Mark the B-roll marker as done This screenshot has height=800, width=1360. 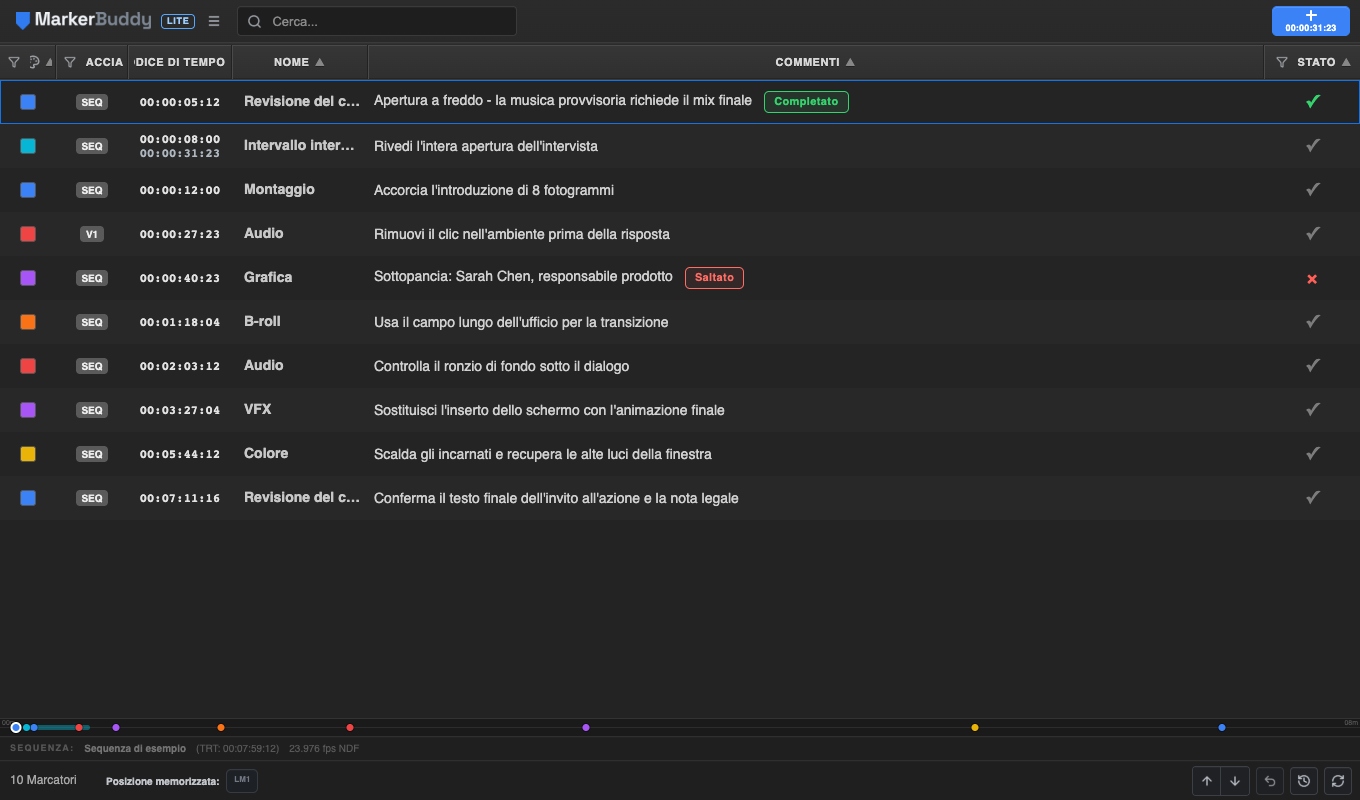(1313, 321)
